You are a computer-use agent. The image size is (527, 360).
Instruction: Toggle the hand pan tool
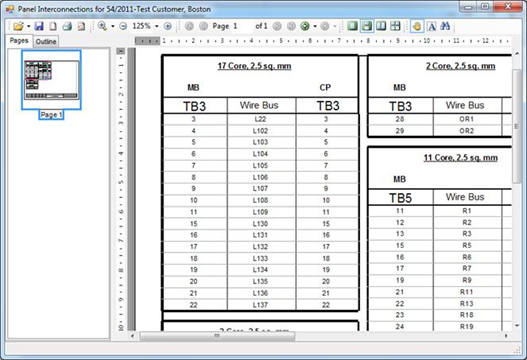click(x=417, y=26)
